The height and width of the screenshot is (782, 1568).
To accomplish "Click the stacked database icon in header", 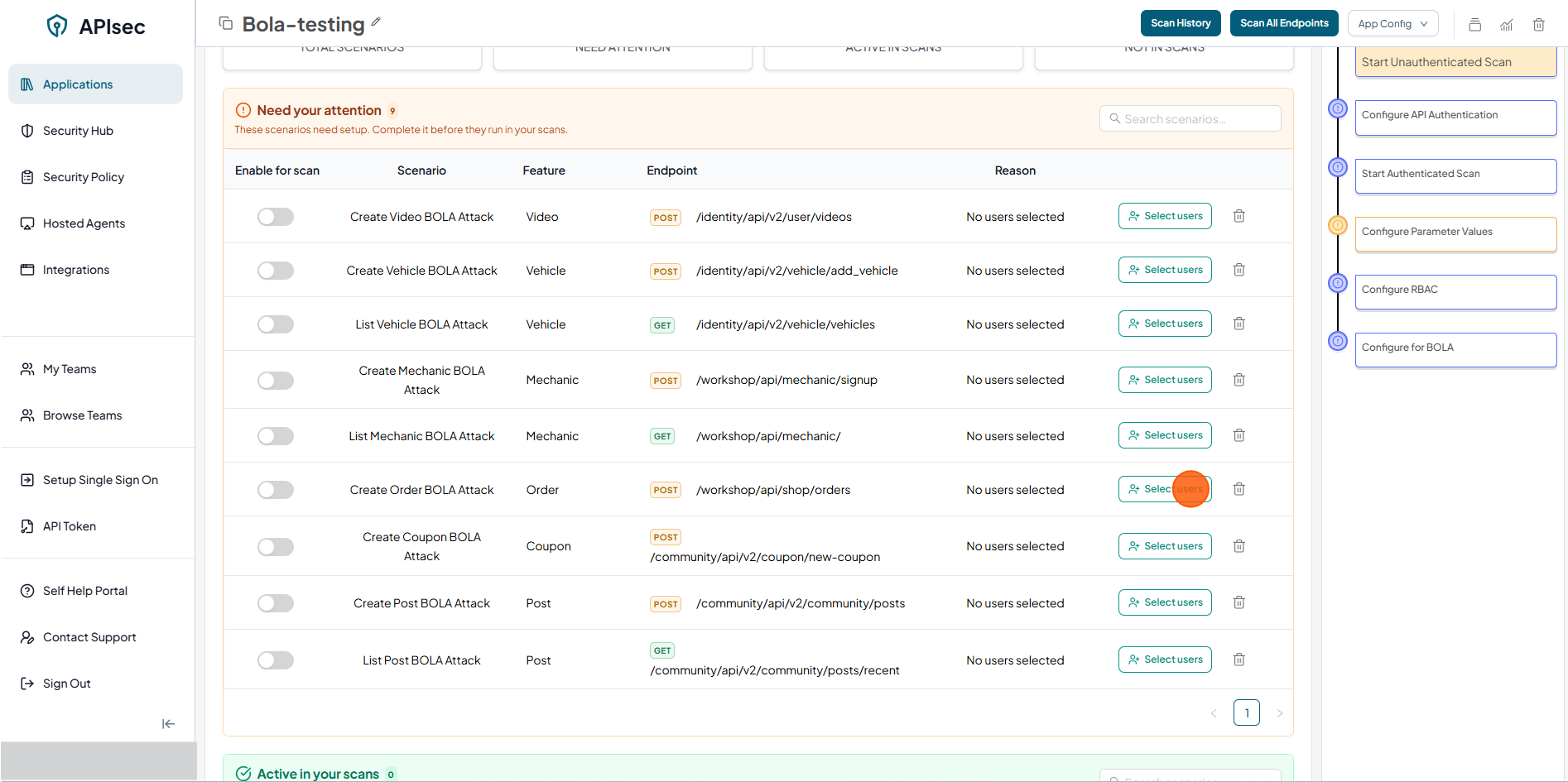I will tap(1474, 25).
